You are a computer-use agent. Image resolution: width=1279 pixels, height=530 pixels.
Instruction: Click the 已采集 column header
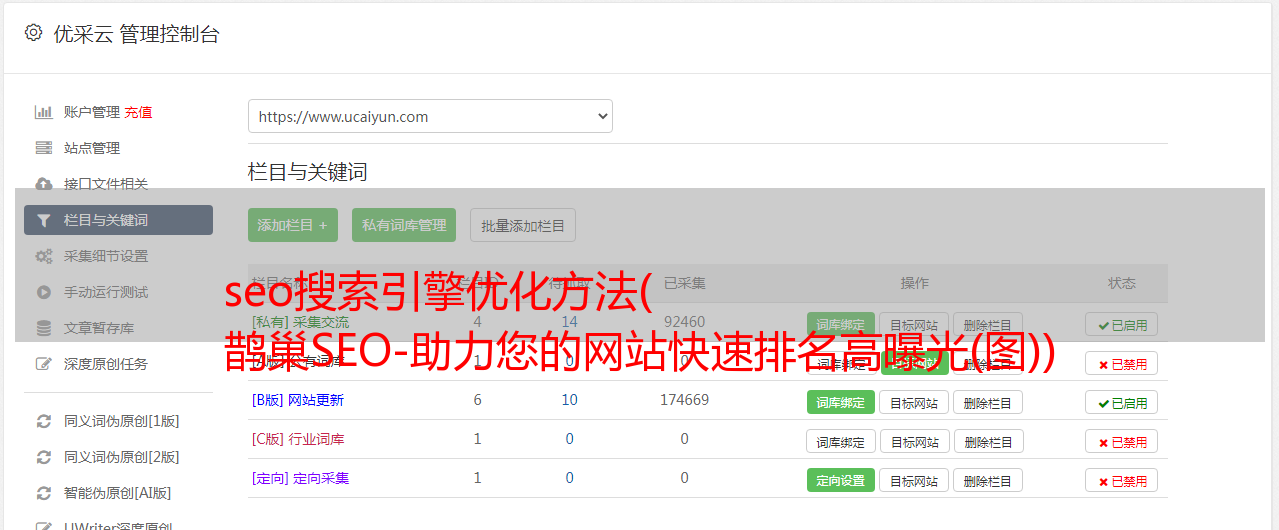point(684,283)
